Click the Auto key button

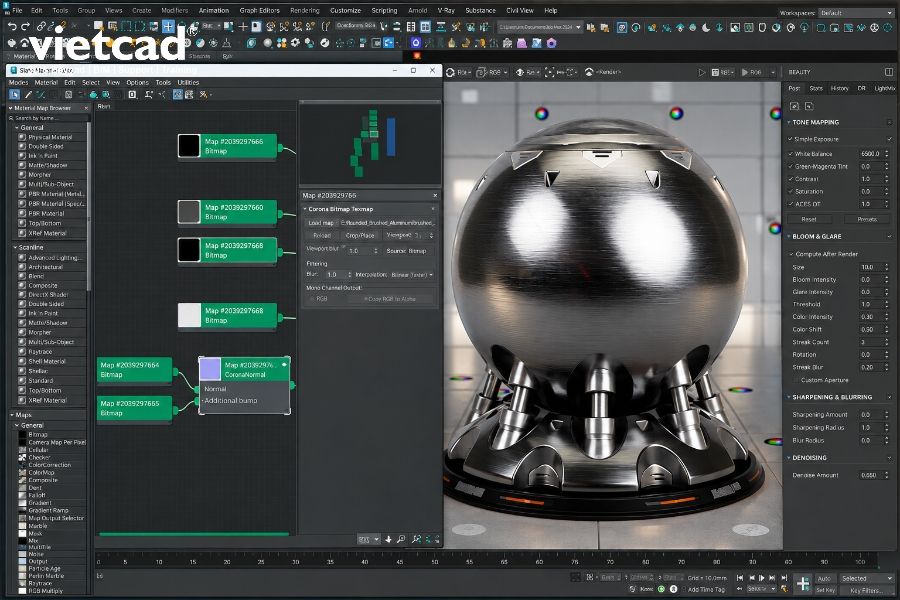824,579
